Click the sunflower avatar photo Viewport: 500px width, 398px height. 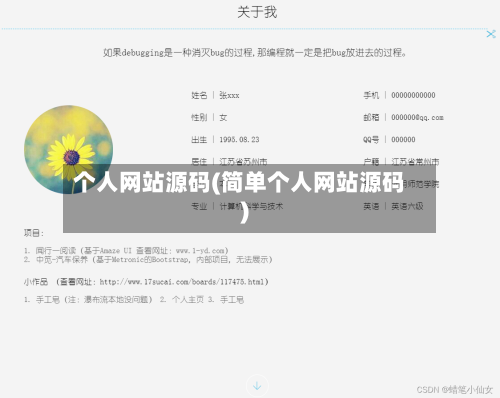(68, 150)
